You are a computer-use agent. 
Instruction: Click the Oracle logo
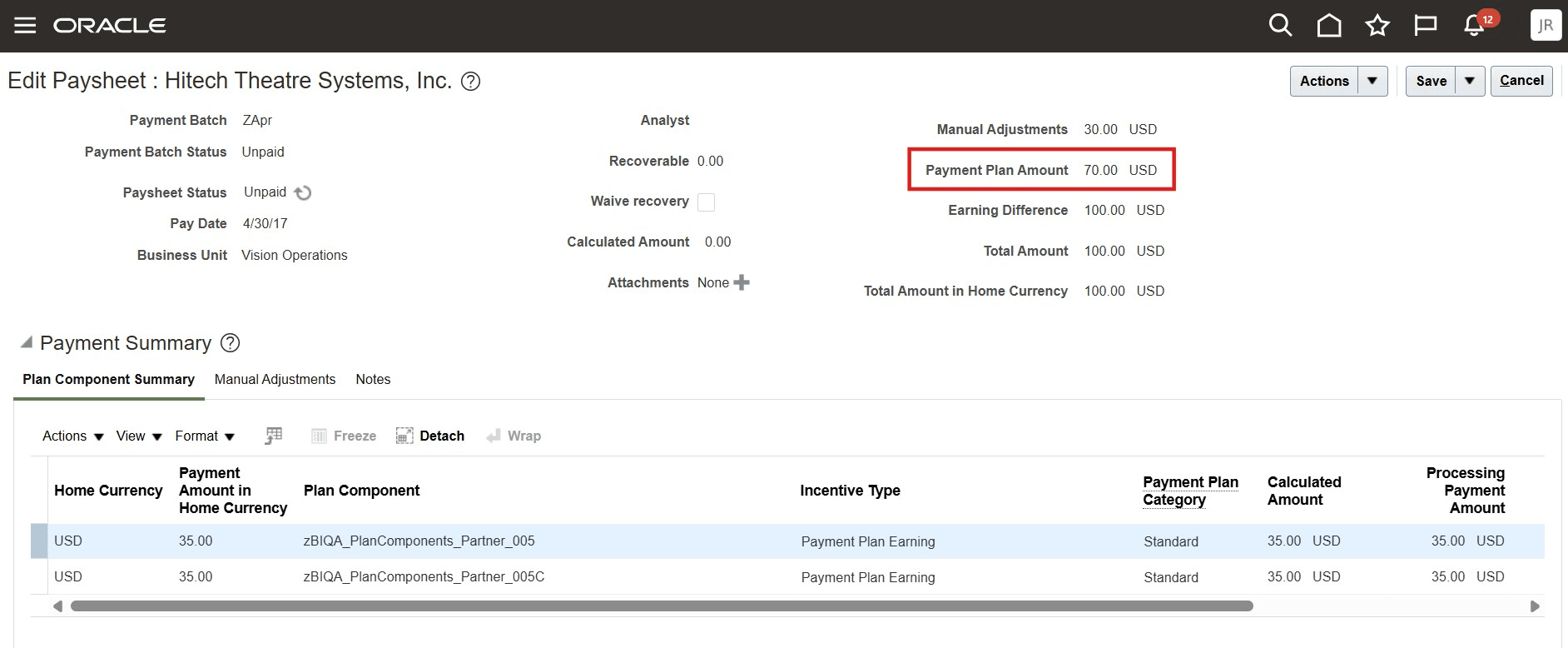pos(110,26)
